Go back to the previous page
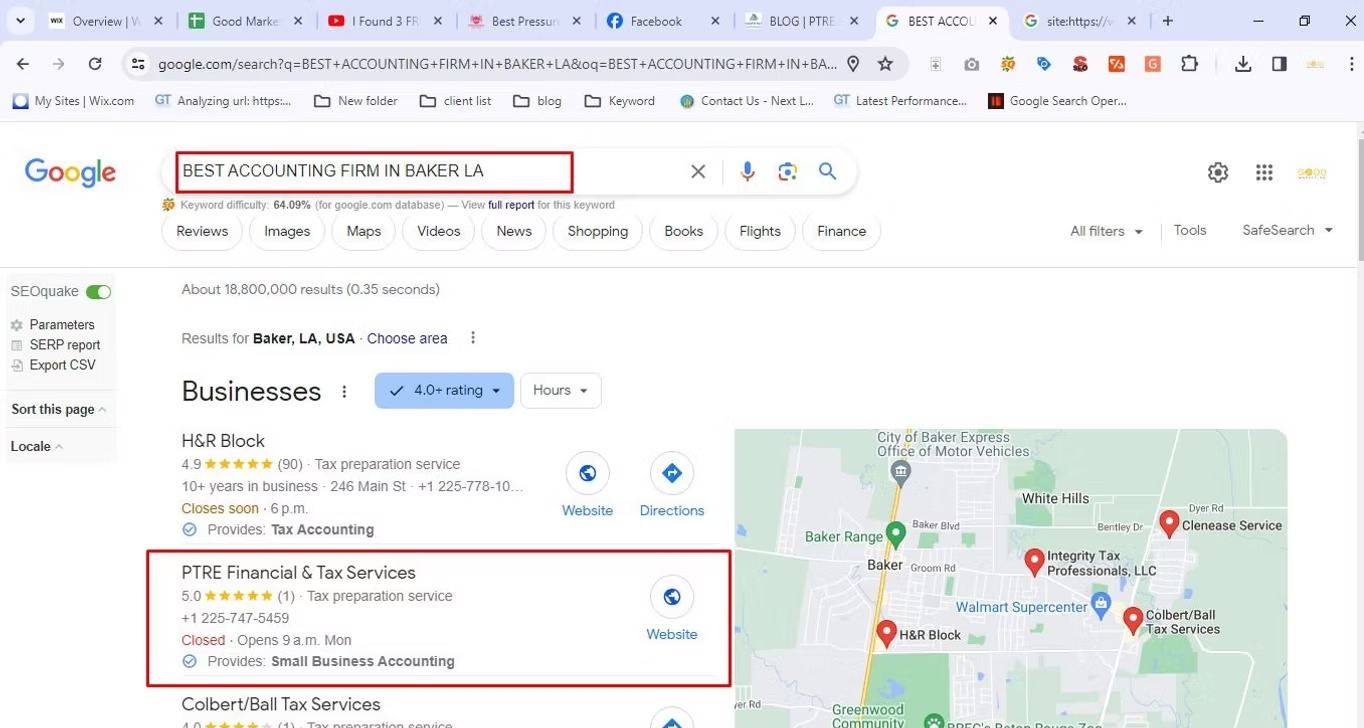Viewport: 1364px width, 728px height. [x=23, y=64]
